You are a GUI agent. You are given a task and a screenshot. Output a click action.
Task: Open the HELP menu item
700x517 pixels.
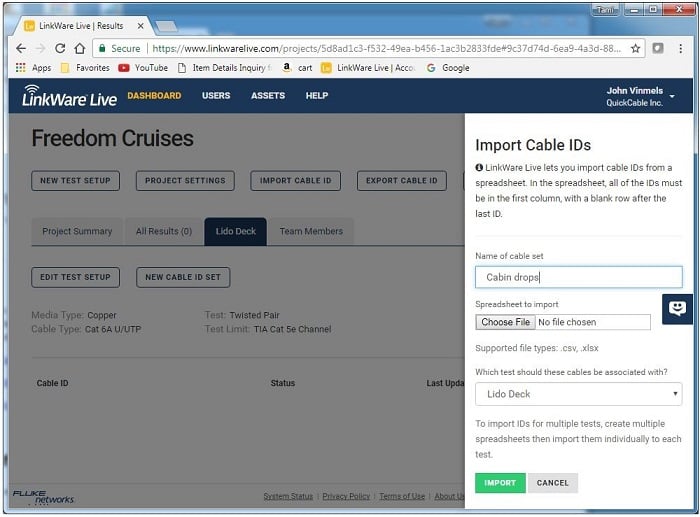click(317, 96)
